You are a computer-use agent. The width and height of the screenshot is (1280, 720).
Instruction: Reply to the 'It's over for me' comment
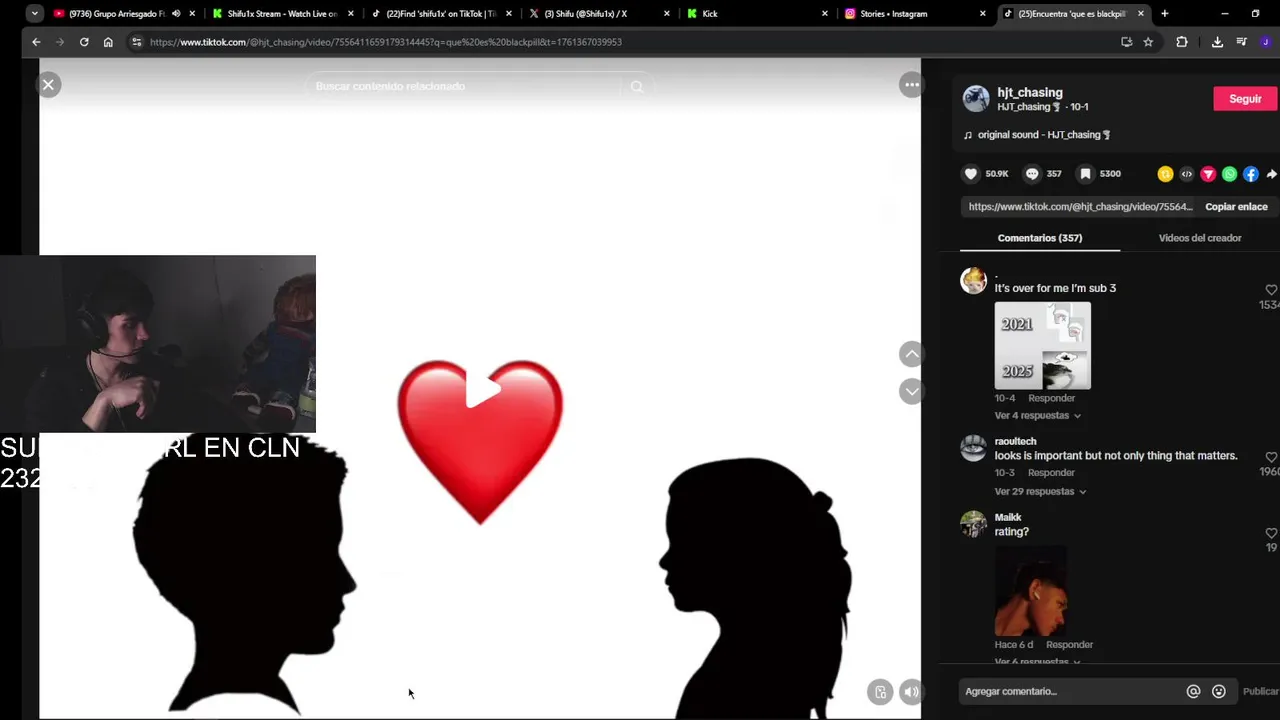(1052, 398)
